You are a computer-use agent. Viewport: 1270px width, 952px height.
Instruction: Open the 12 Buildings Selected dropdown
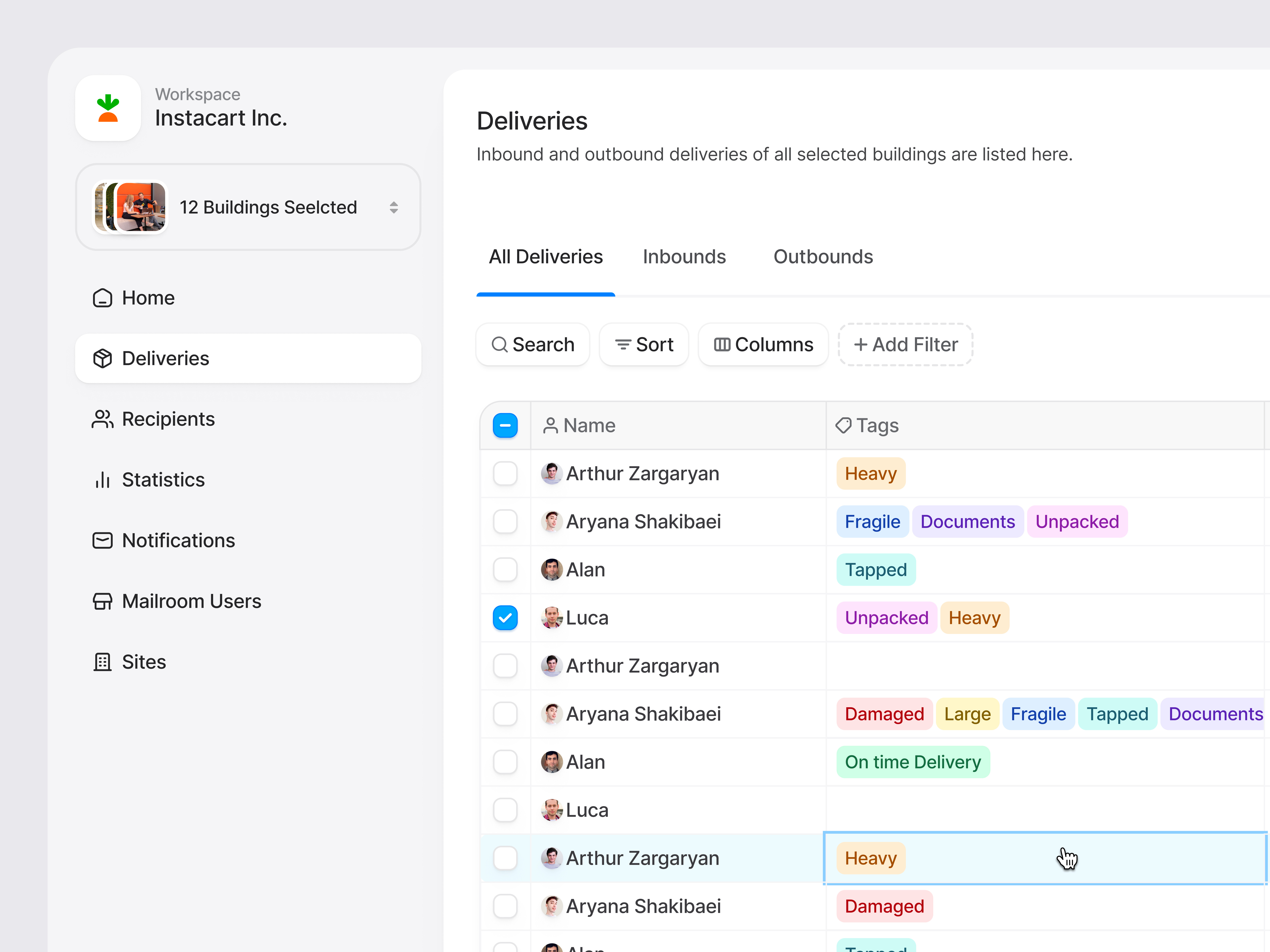[248, 207]
